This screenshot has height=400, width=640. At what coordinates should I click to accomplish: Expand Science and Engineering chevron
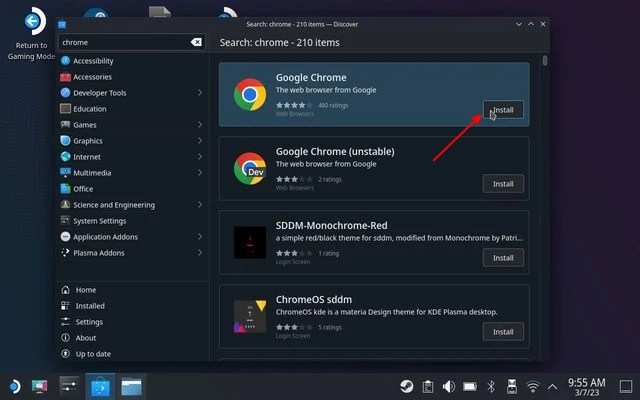pyautogui.click(x=200, y=204)
